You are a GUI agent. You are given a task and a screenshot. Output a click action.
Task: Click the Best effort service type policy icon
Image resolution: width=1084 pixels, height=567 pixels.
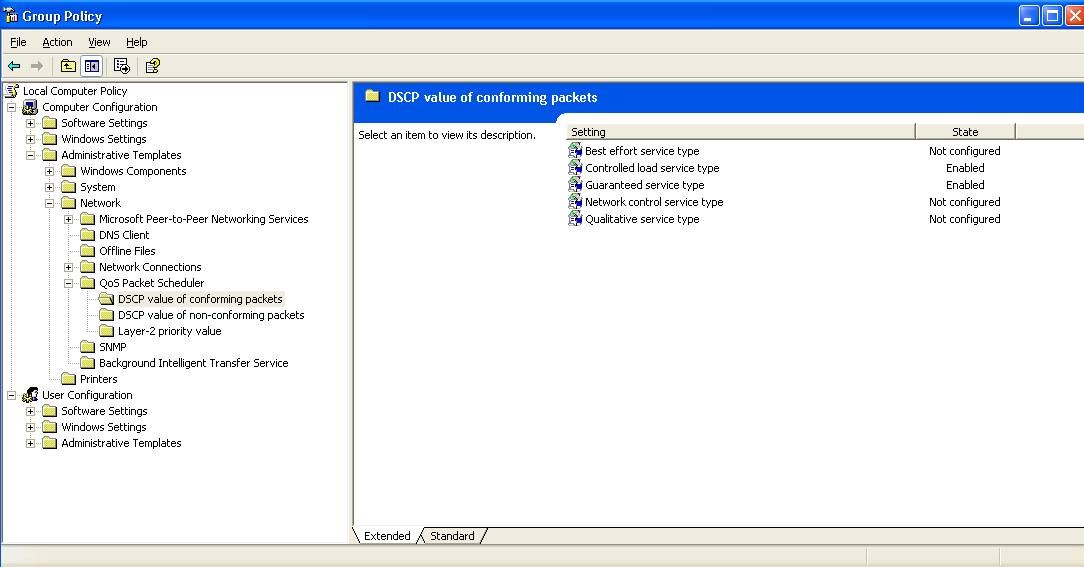click(575, 151)
